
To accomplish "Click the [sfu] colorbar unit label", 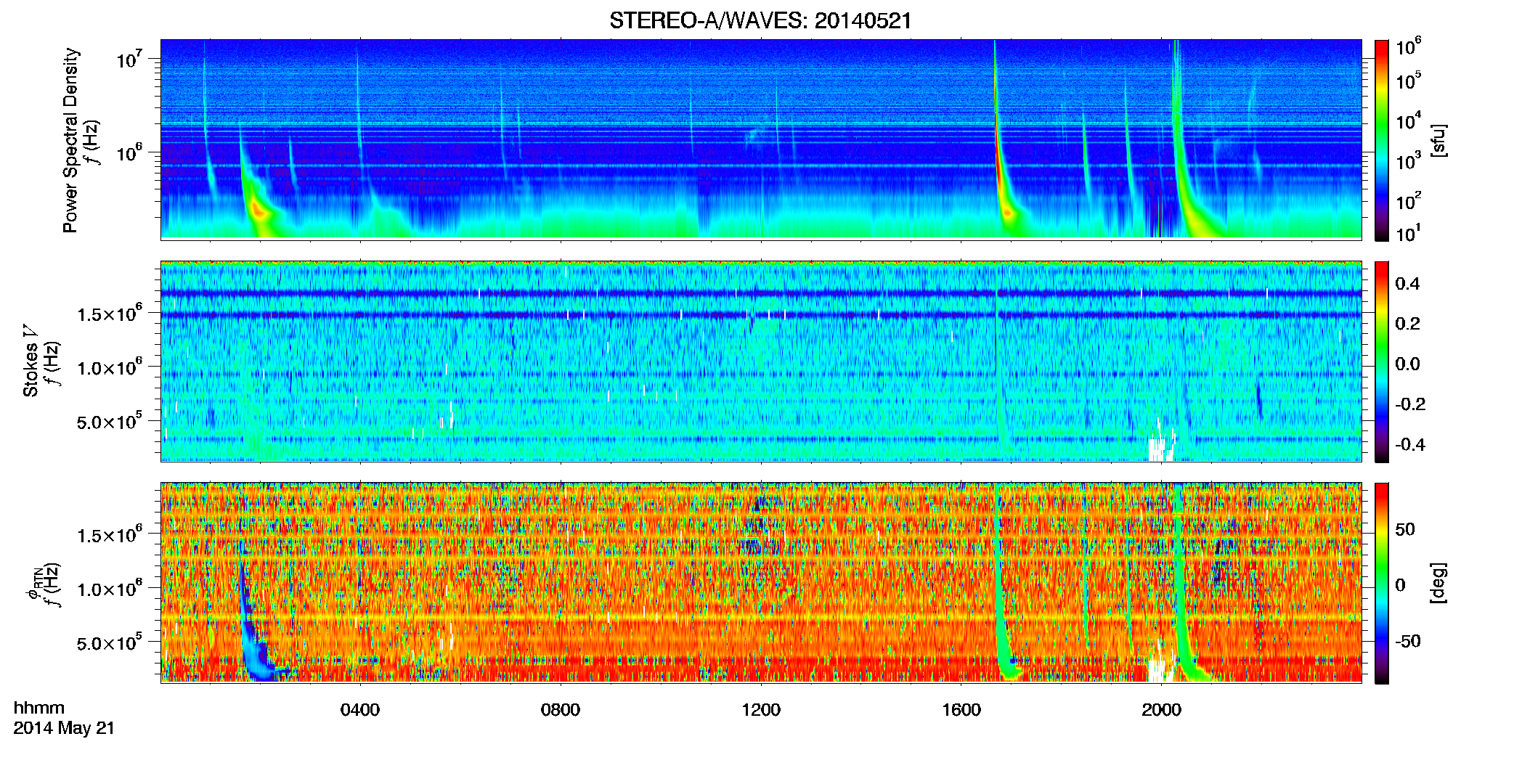I will [1439, 140].
